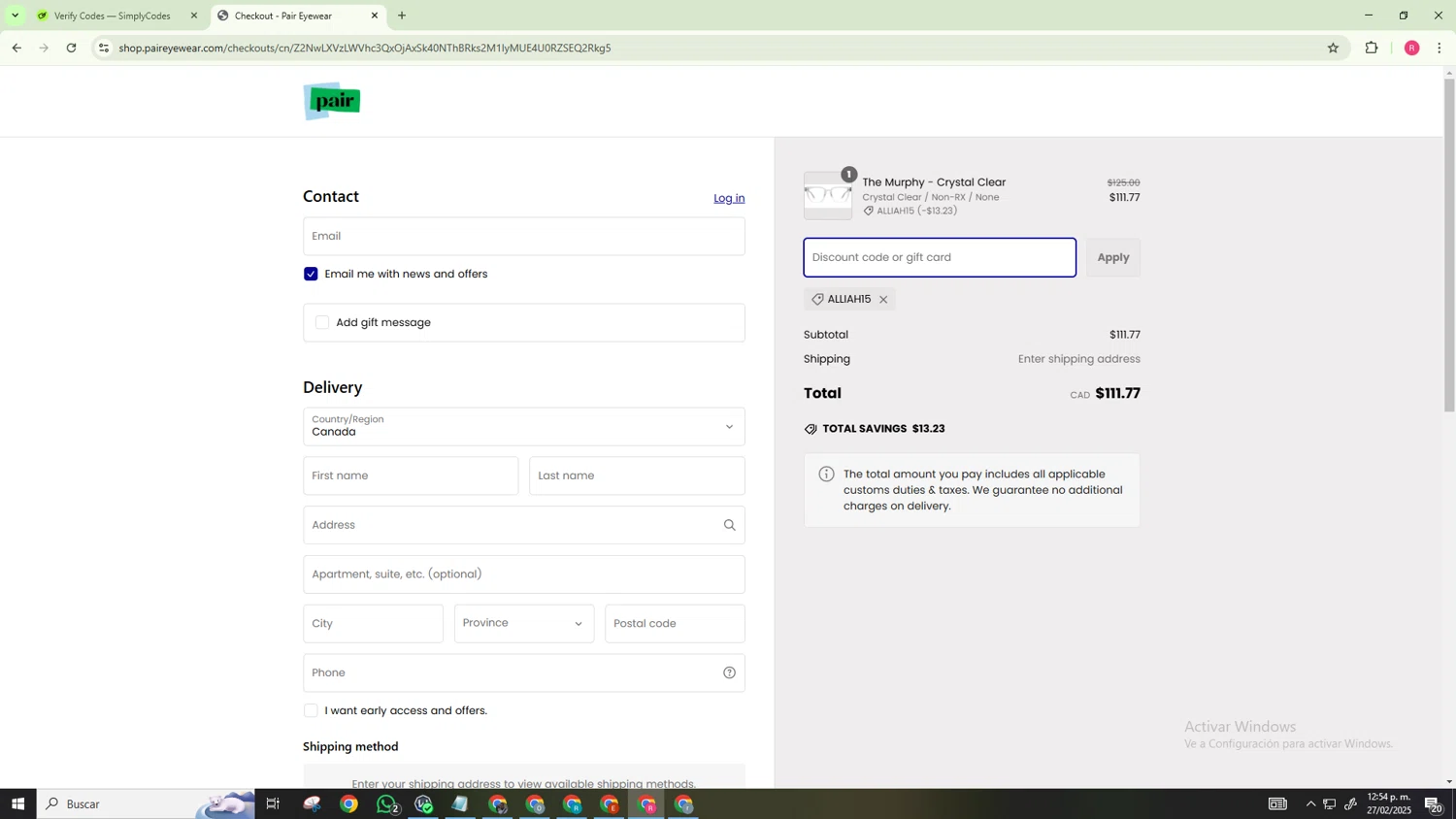Open the tab search dropdown arrow
This screenshot has width=1456, height=819.
pyautogui.click(x=15, y=16)
